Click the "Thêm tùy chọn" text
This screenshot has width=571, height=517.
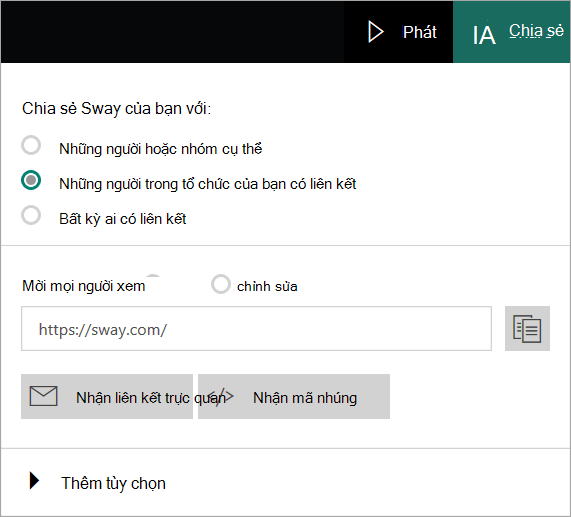113,484
